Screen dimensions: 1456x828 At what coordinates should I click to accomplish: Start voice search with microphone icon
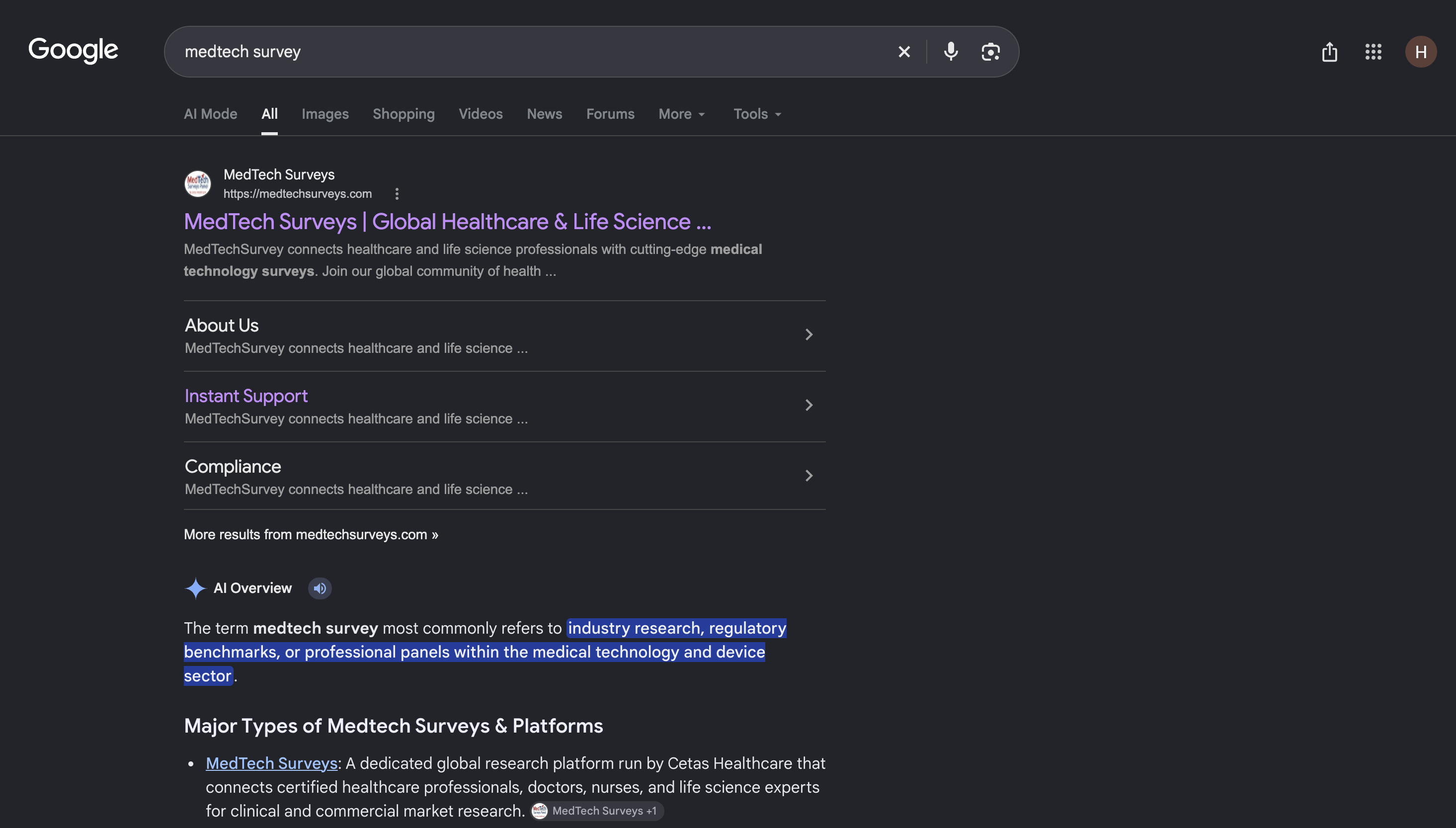point(951,52)
